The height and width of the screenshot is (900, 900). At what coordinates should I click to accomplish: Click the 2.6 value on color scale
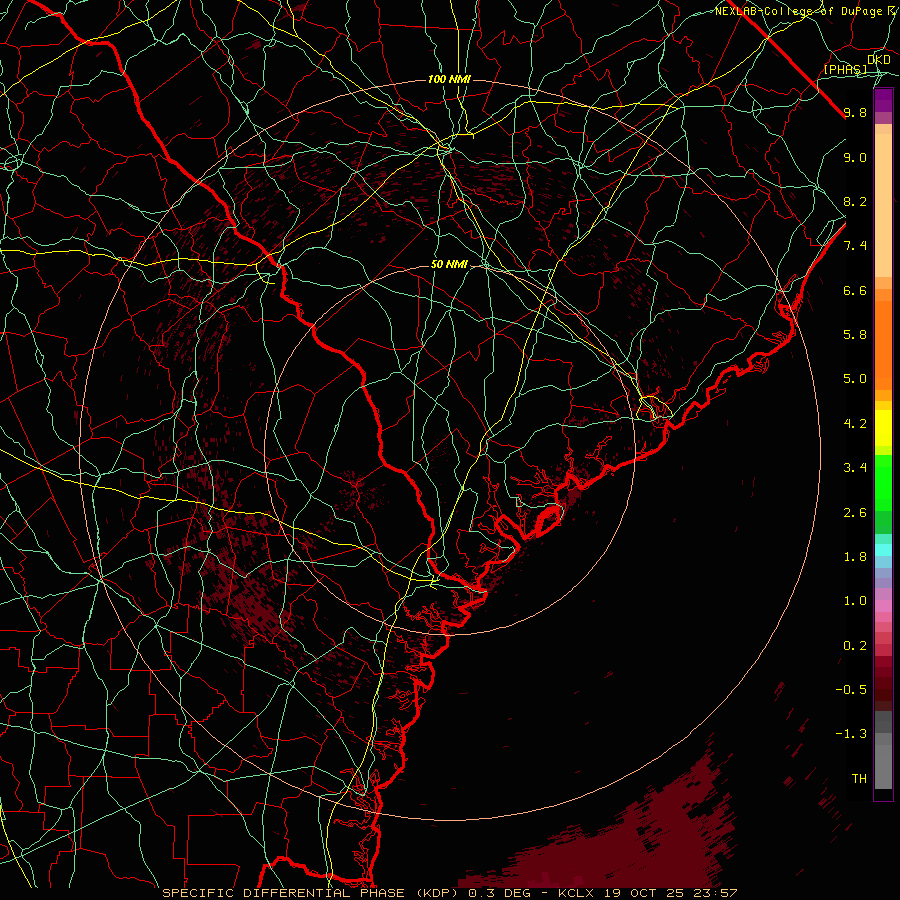pyautogui.click(x=855, y=513)
